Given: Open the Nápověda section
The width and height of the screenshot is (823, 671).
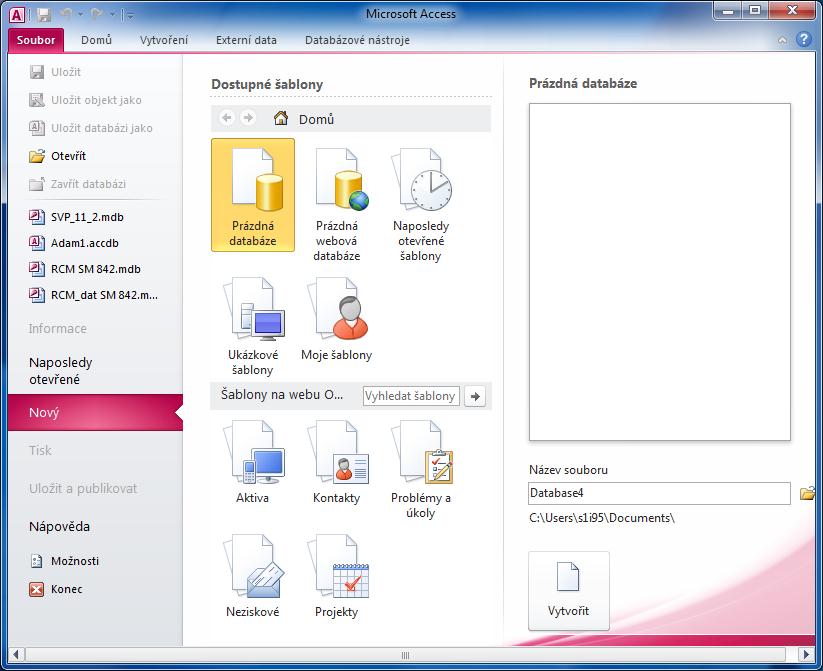Looking at the screenshot, I should point(59,527).
